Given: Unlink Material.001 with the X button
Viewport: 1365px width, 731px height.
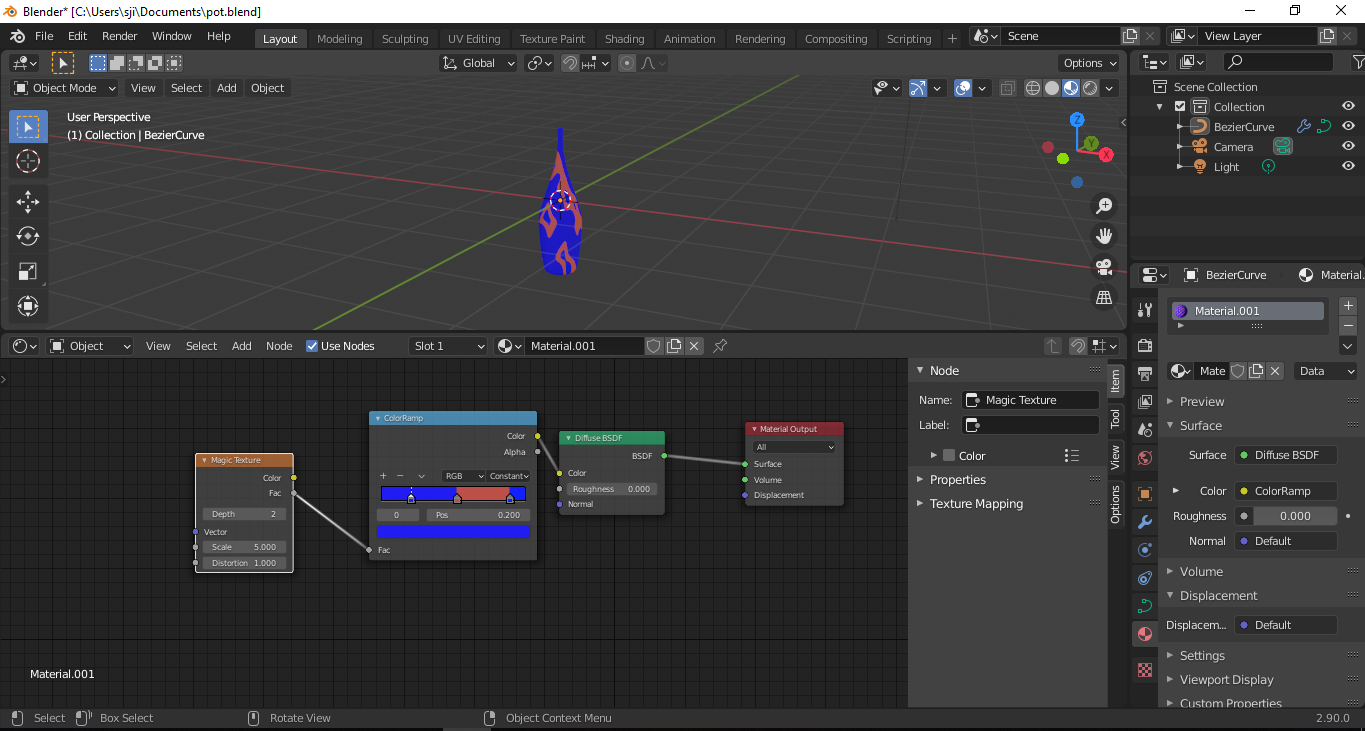Looking at the screenshot, I should tap(694, 345).
